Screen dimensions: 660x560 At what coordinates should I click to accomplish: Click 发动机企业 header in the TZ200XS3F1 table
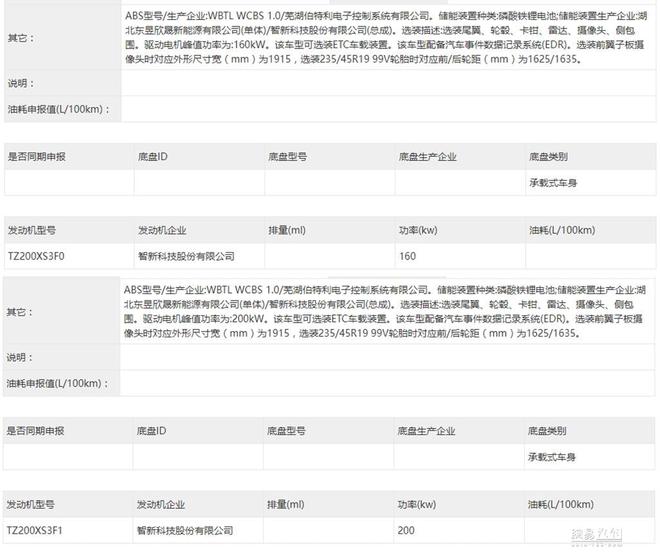(x=161, y=504)
